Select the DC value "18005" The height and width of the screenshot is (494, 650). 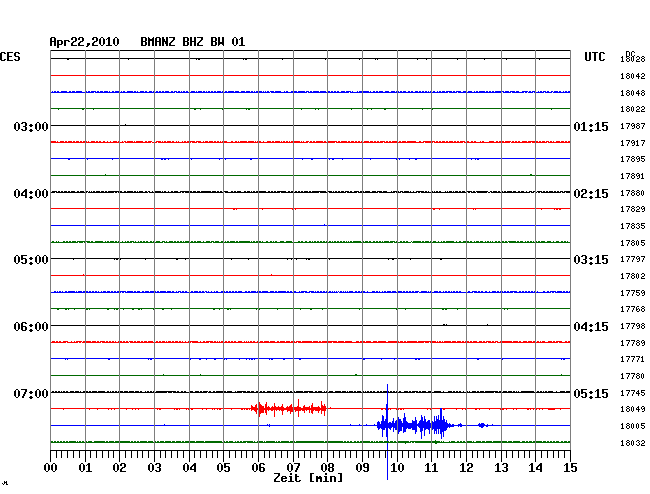tap(633, 426)
